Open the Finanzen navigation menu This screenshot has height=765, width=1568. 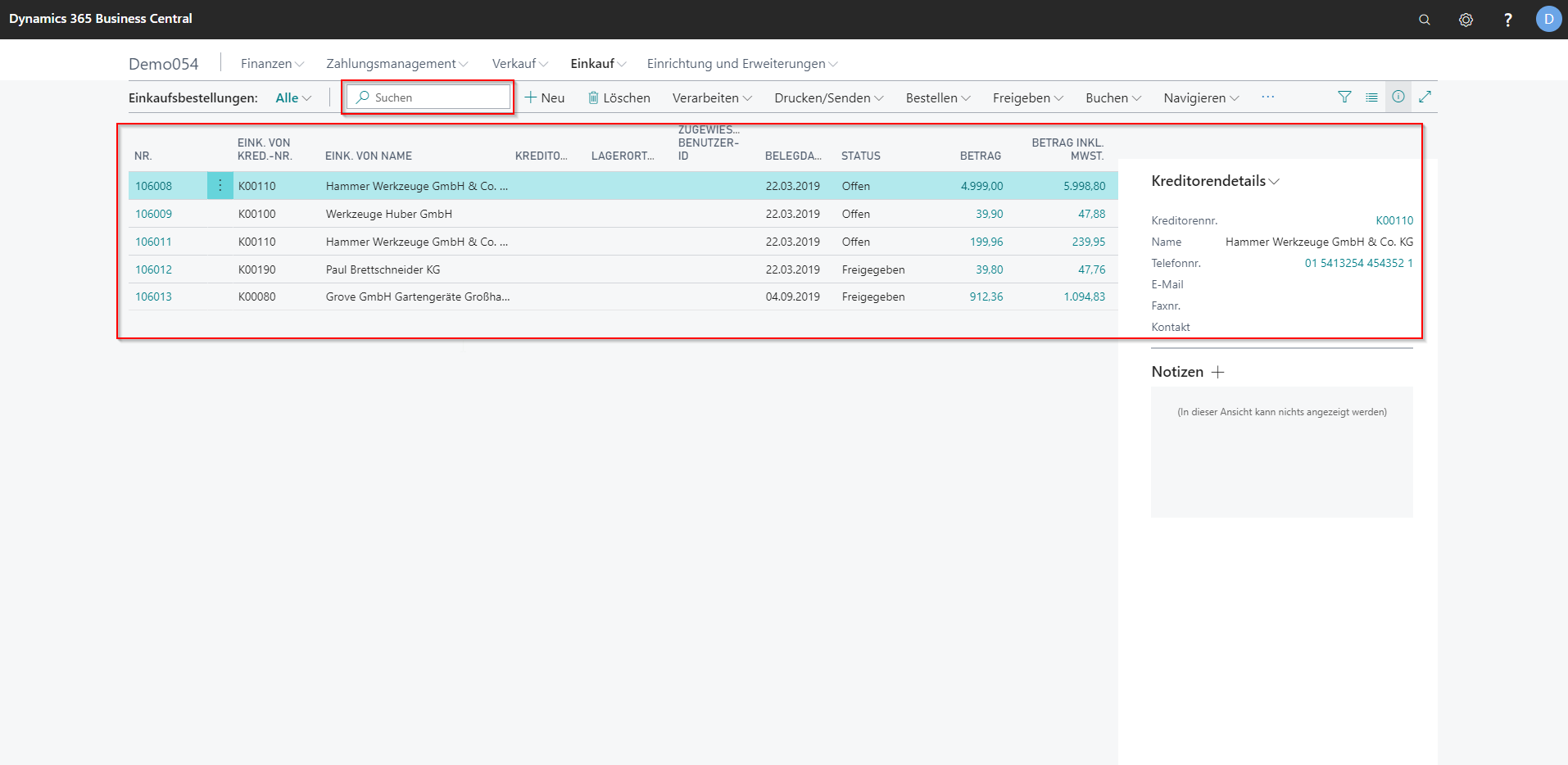pyautogui.click(x=272, y=63)
